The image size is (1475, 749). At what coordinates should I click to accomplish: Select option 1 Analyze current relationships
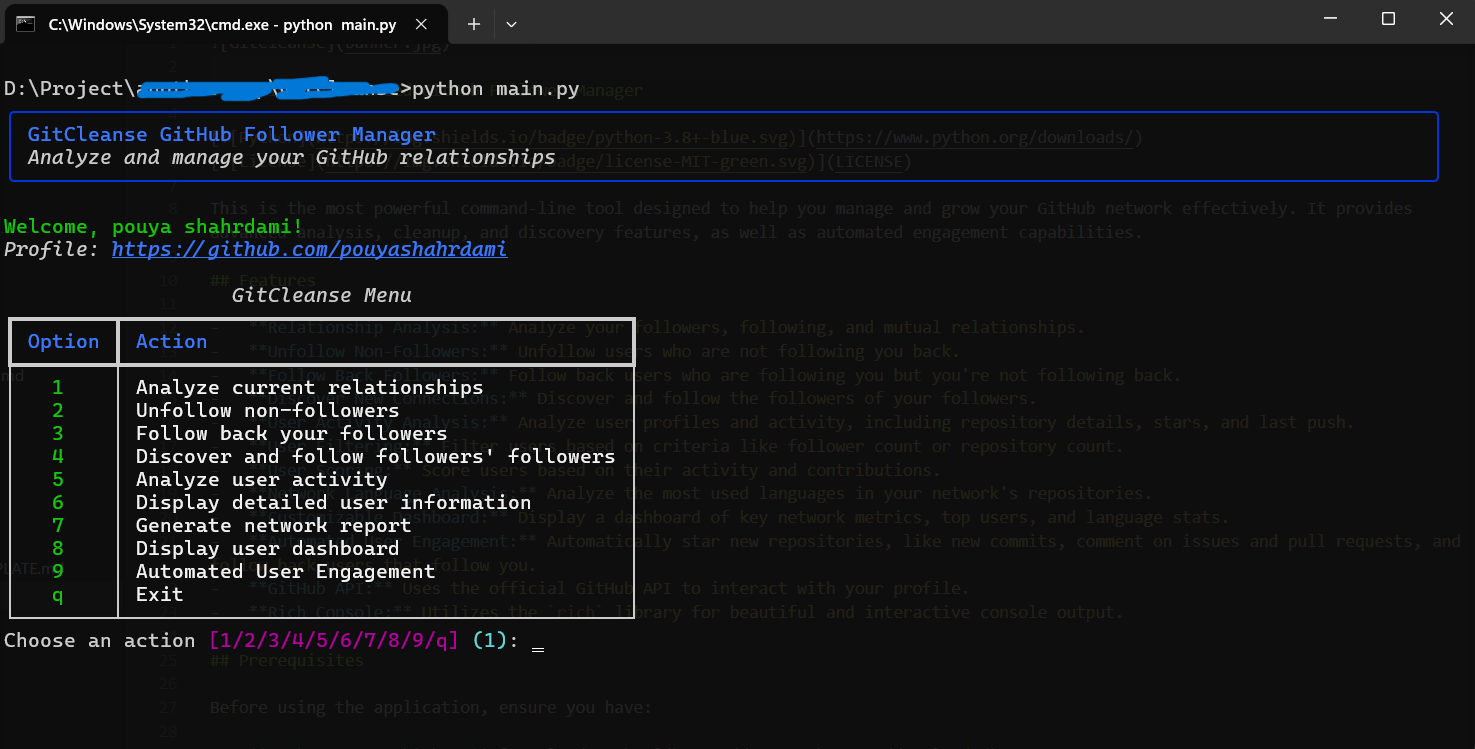(309, 387)
